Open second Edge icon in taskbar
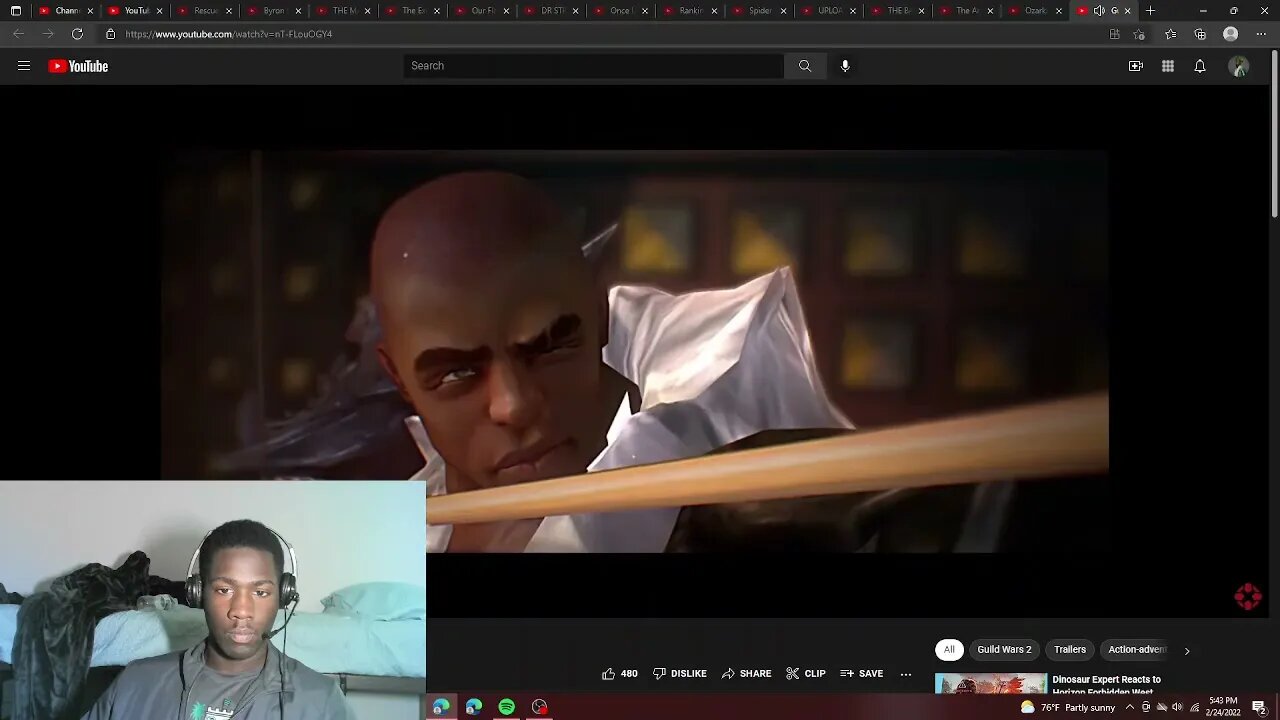Viewport: 1280px width, 720px height. pyautogui.click(x=474, y=707)
